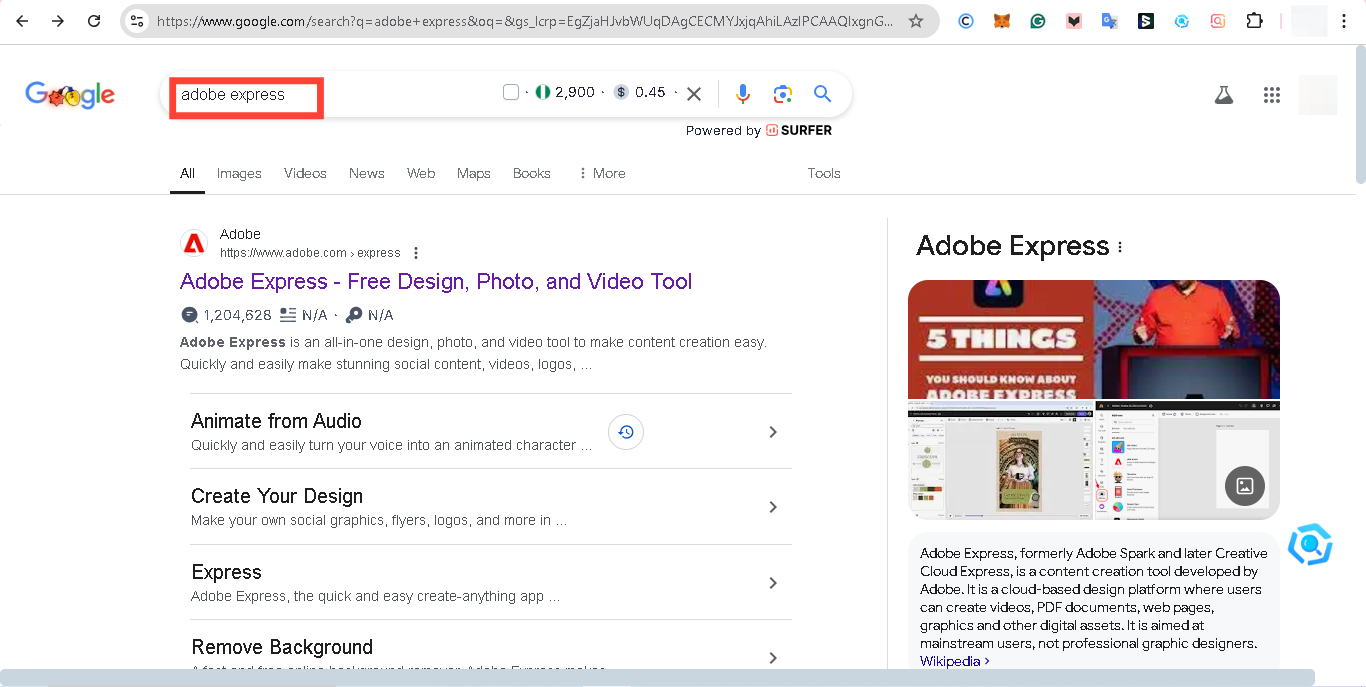Open the Grammarly extension icon
The height and width of the screenshot is (687, 1366).
1038,21
